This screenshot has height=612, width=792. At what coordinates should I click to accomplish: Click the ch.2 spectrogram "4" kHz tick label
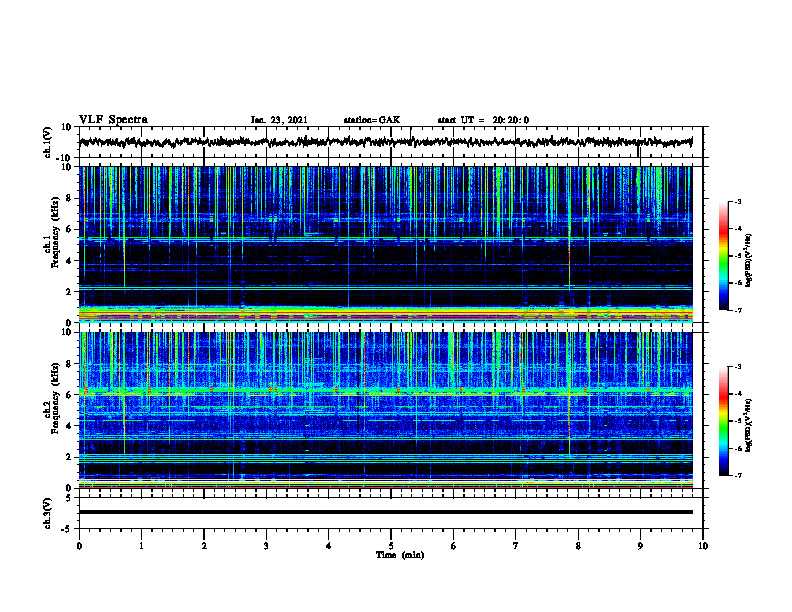click(69, 426)
